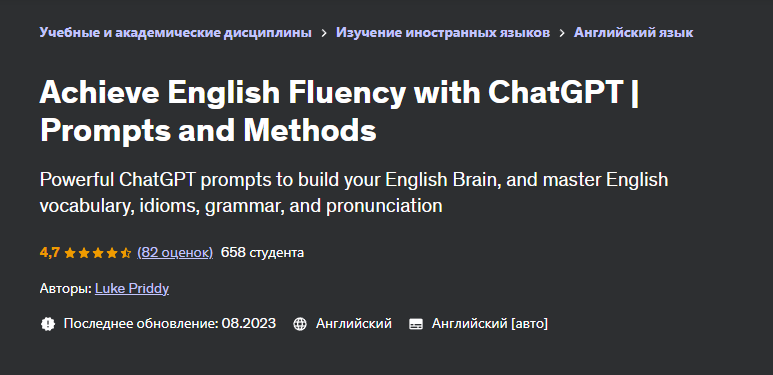Click the '658 студента' count

point(262,253)
